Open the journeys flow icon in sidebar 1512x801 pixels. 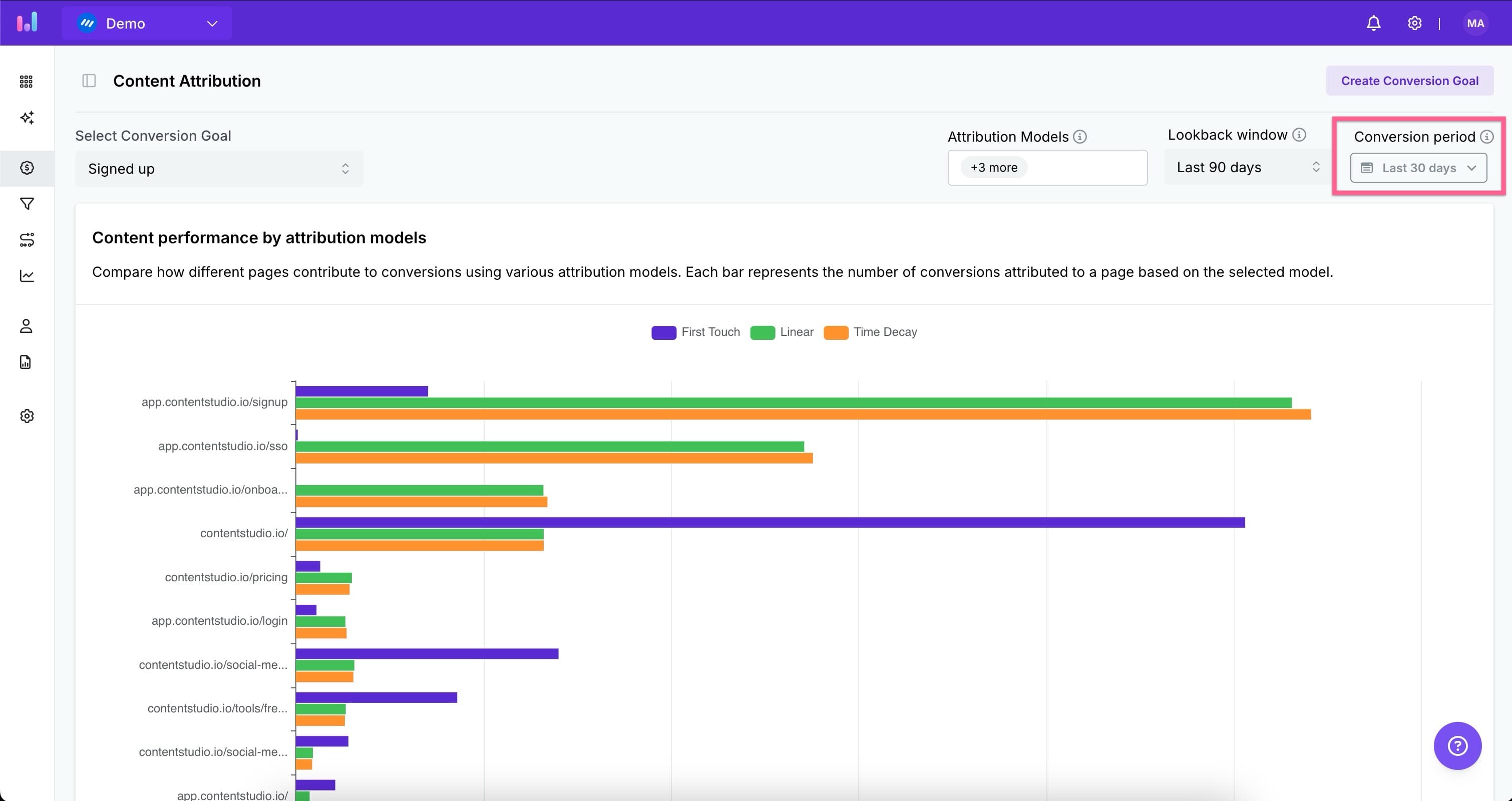[x=27, y=239]
